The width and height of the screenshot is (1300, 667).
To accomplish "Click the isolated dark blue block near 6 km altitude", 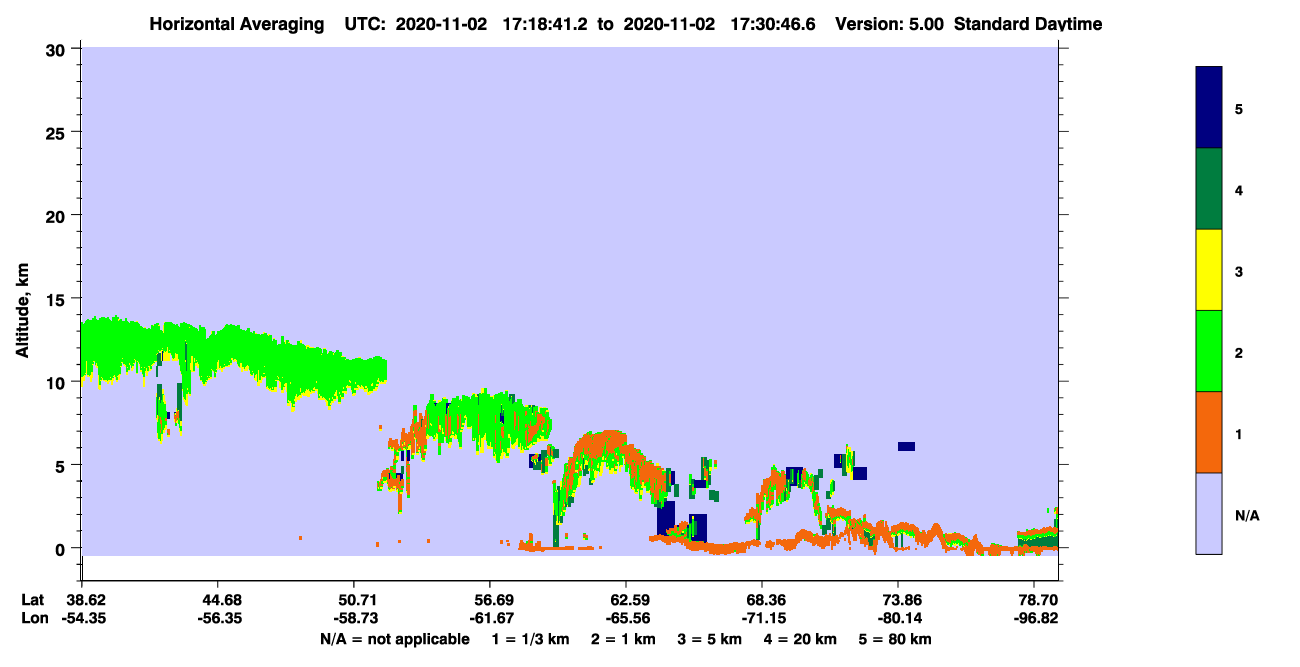I will point(907,446).
